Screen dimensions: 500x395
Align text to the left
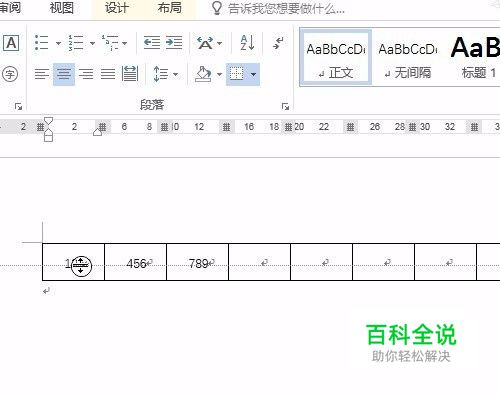(x=42, y=74)
